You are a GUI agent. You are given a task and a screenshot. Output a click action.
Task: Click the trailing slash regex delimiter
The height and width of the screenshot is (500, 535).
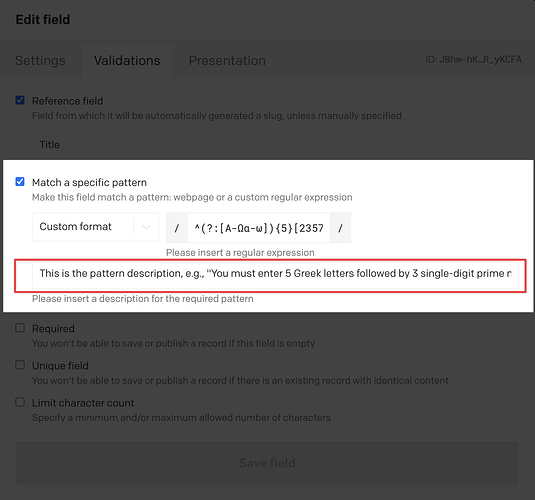[x=340, y=228]
